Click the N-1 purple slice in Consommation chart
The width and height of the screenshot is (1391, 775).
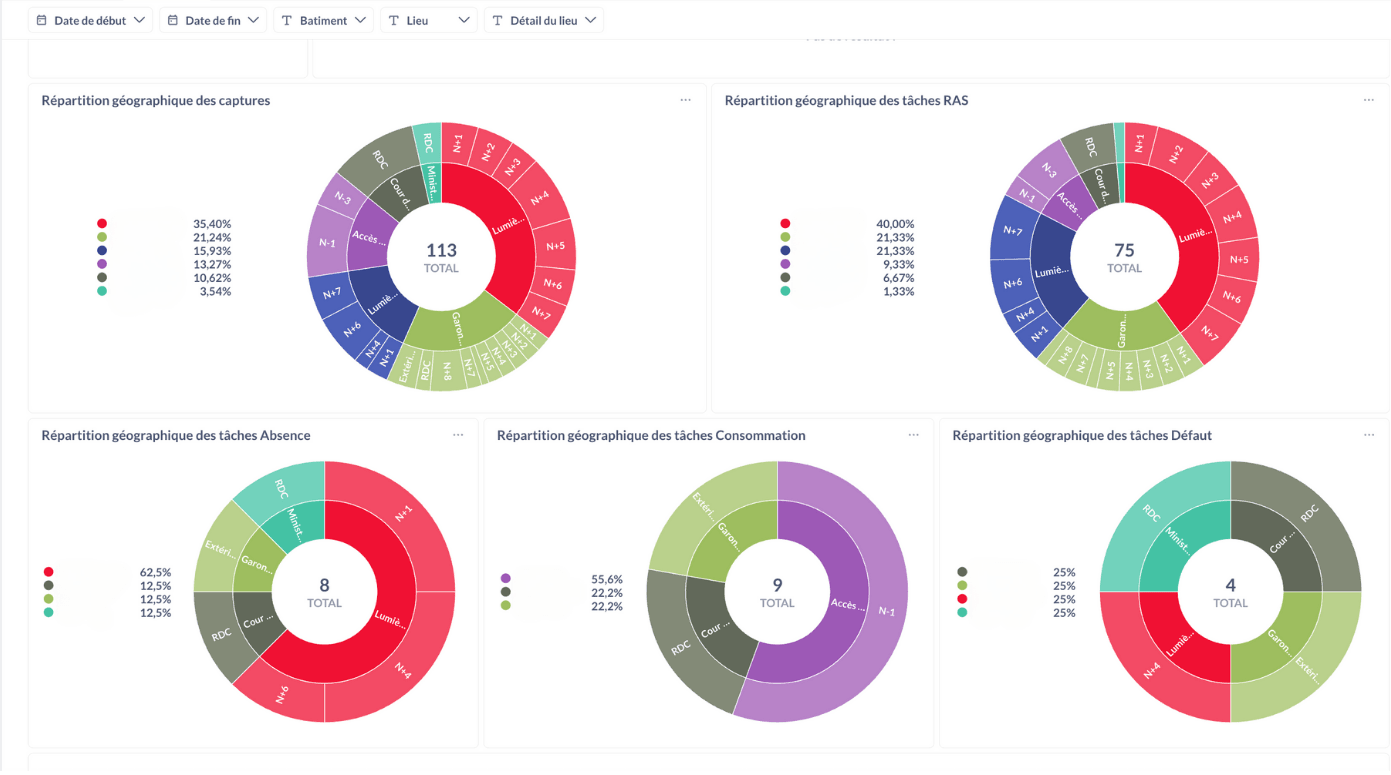pos(885,610)
